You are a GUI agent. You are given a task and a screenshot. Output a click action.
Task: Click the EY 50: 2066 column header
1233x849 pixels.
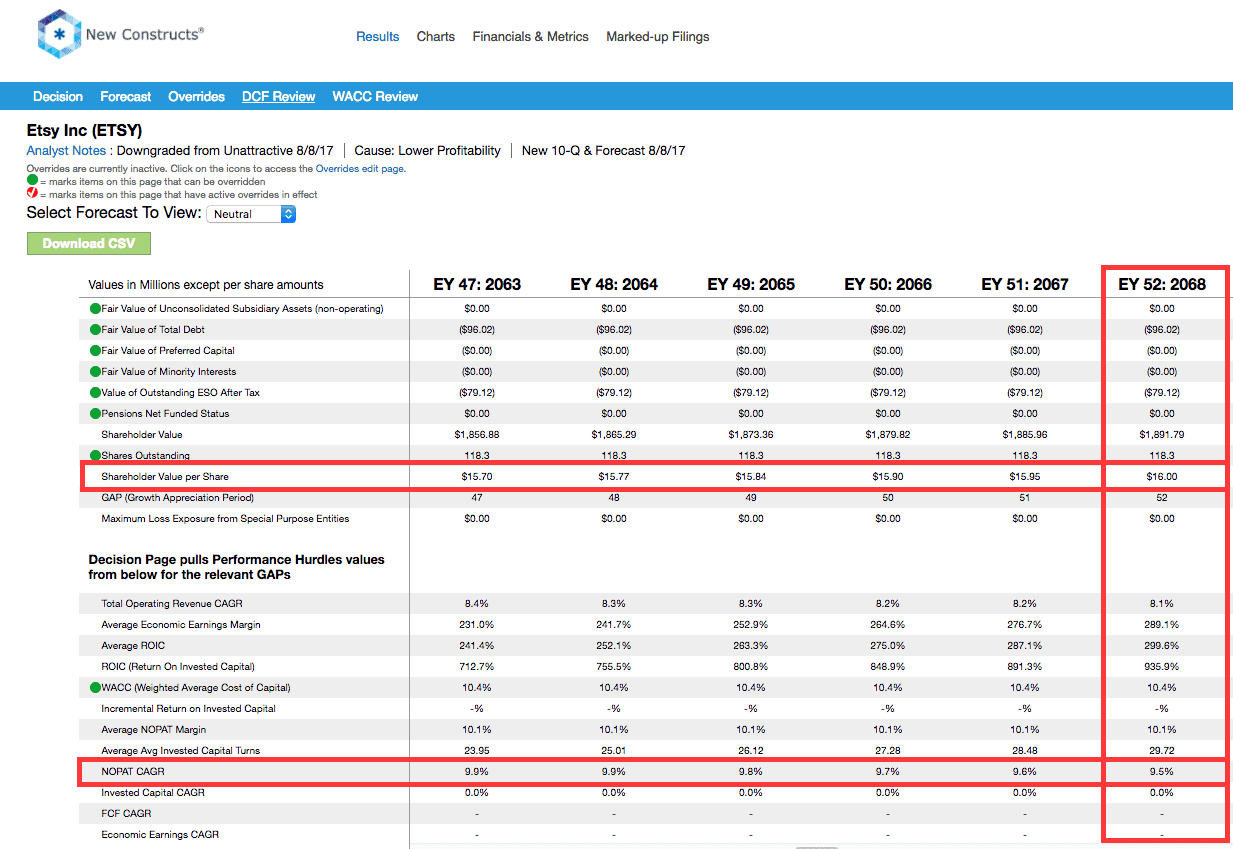tap(888, 284)
